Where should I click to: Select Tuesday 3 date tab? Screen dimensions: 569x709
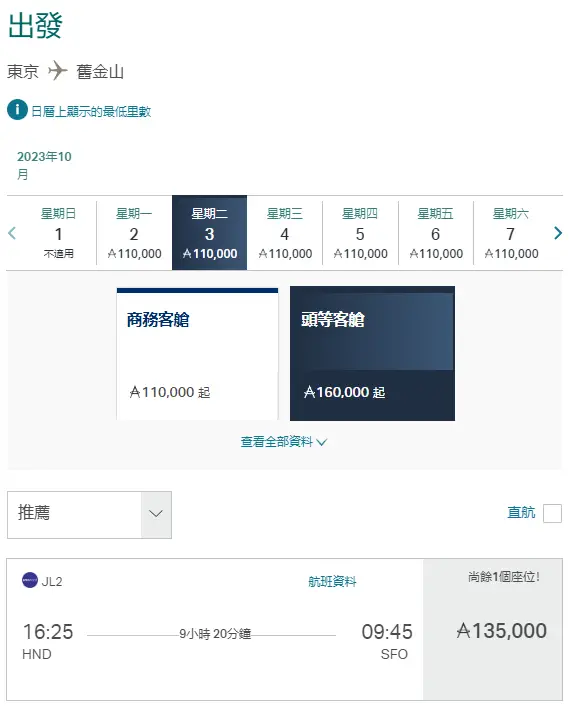(x=209, y=233)
